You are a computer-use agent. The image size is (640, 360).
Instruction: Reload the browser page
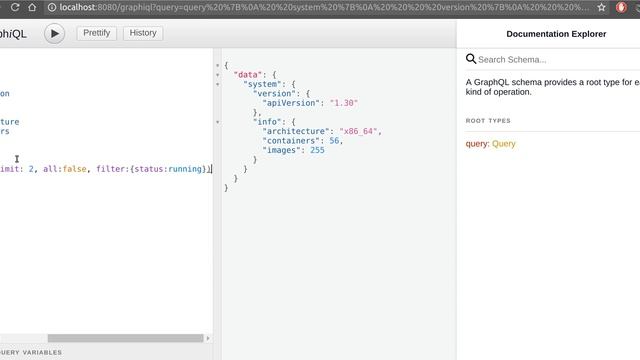coord(15,7)
